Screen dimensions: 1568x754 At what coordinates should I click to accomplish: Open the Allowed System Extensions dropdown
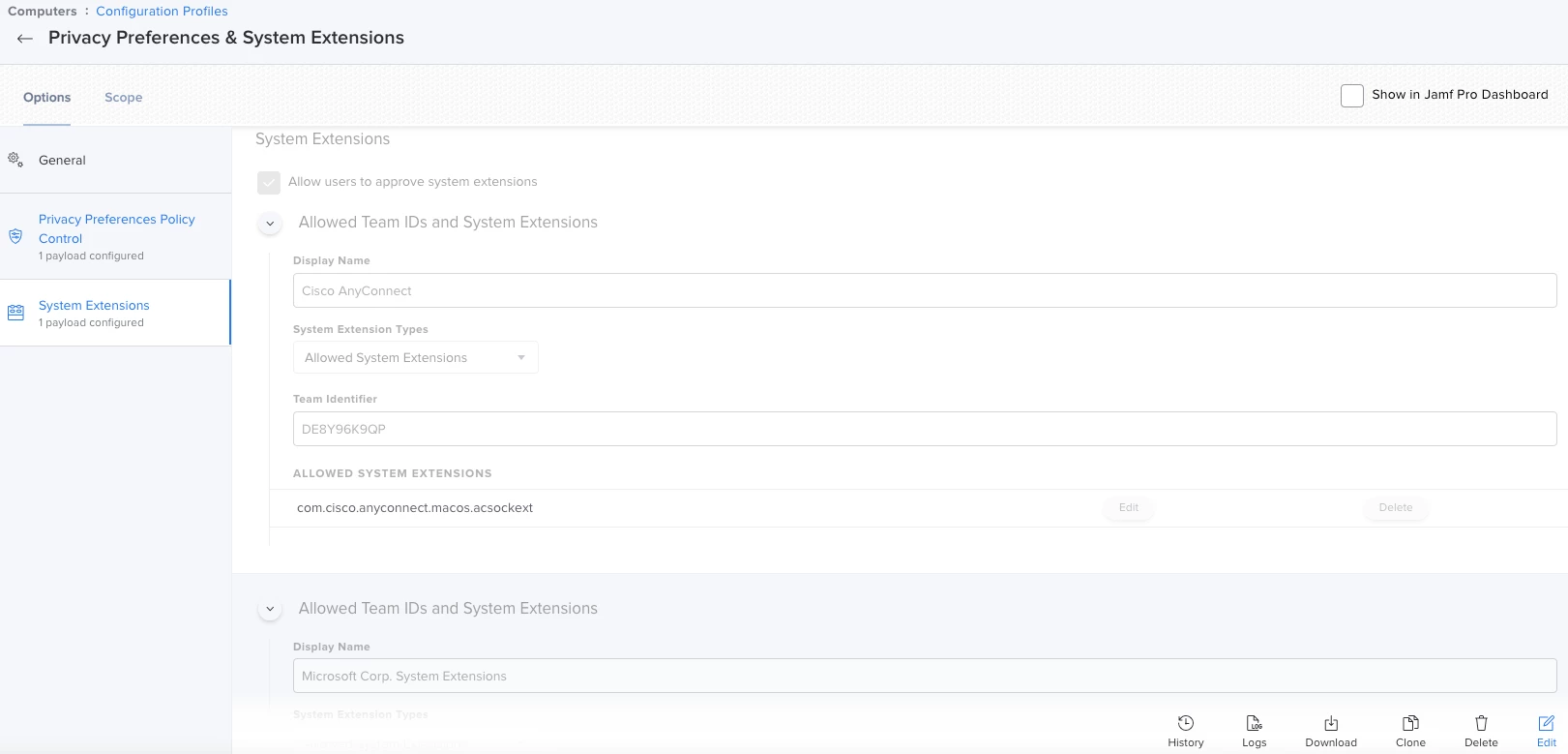(416, 358)
